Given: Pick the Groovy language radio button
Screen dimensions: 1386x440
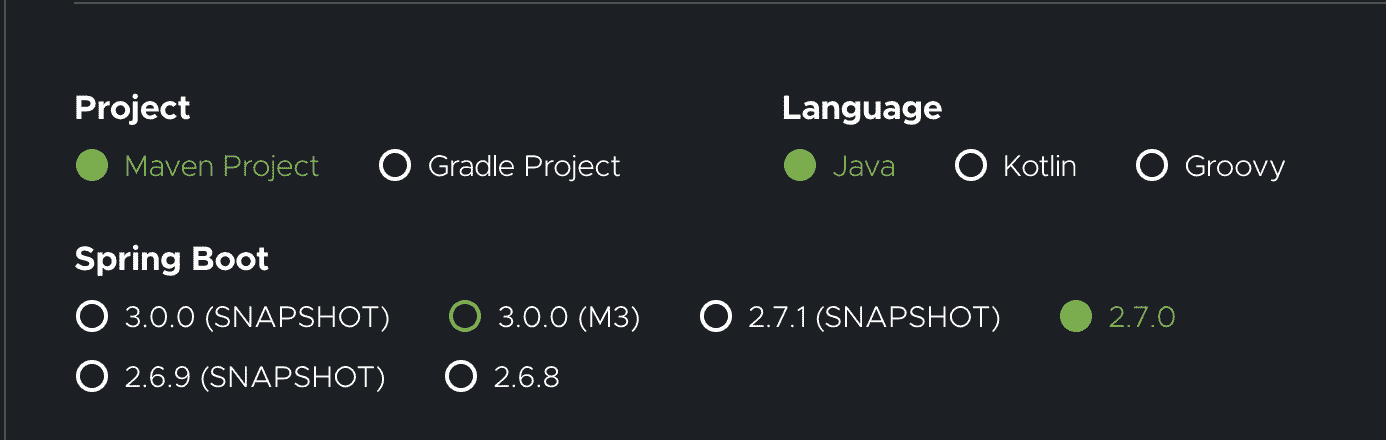Looking at the screenshot, I should (1152, 165).
